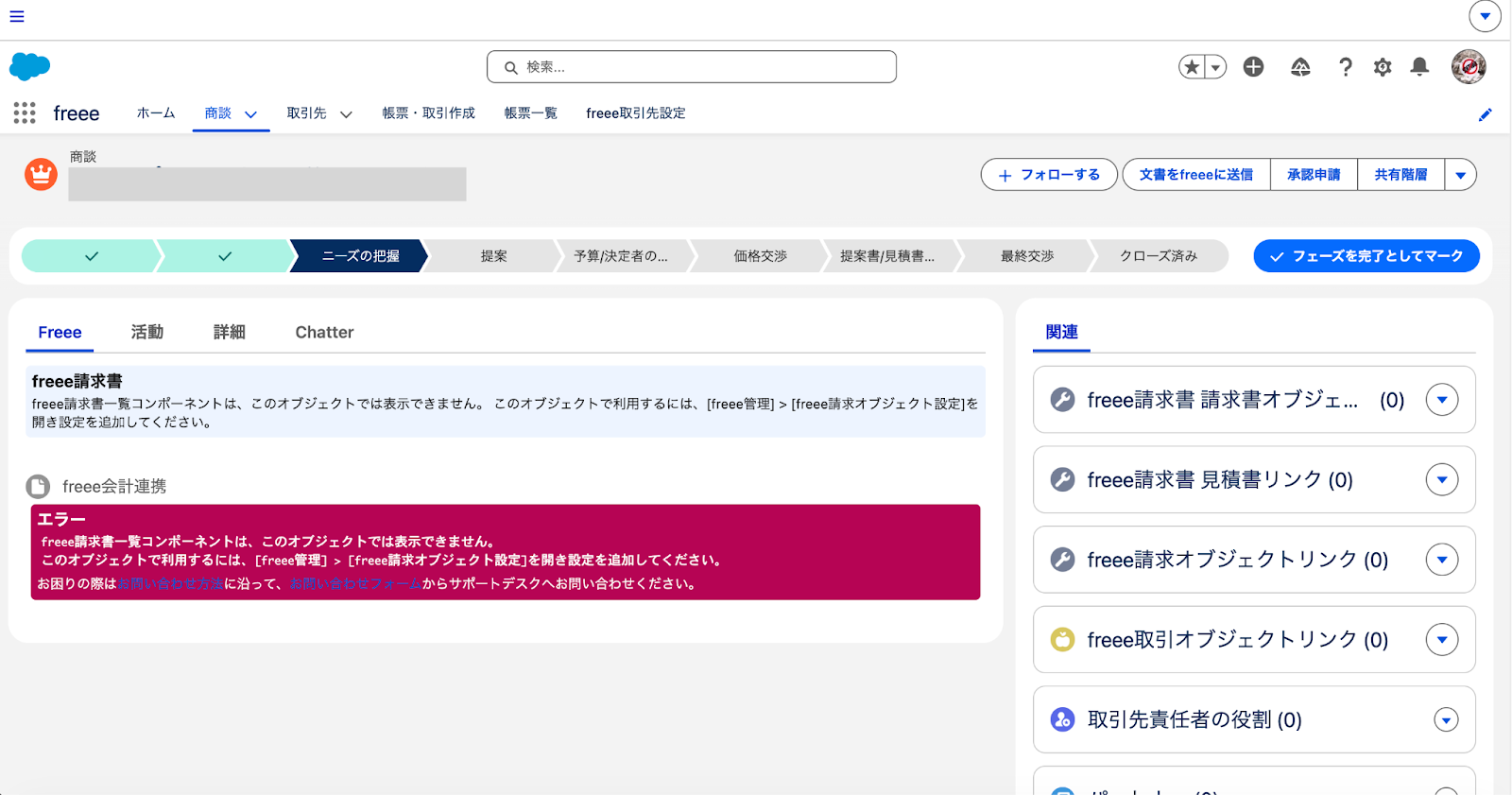Select the 最終交渉 stage
Image resolution: width=1512 pixels, height=795 pixels.
click(x=1027, y=256)
